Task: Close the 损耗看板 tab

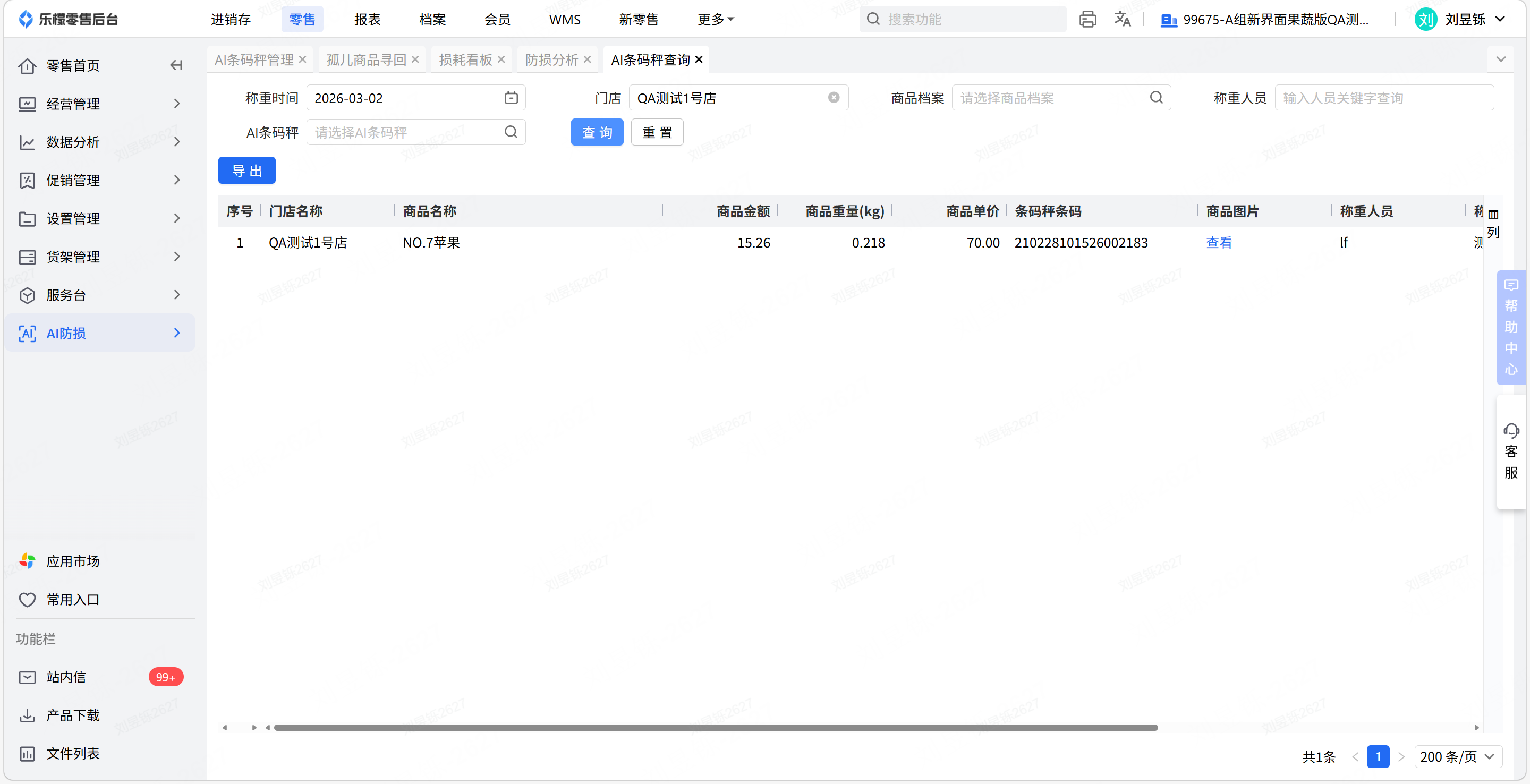Action: point(501,60)
